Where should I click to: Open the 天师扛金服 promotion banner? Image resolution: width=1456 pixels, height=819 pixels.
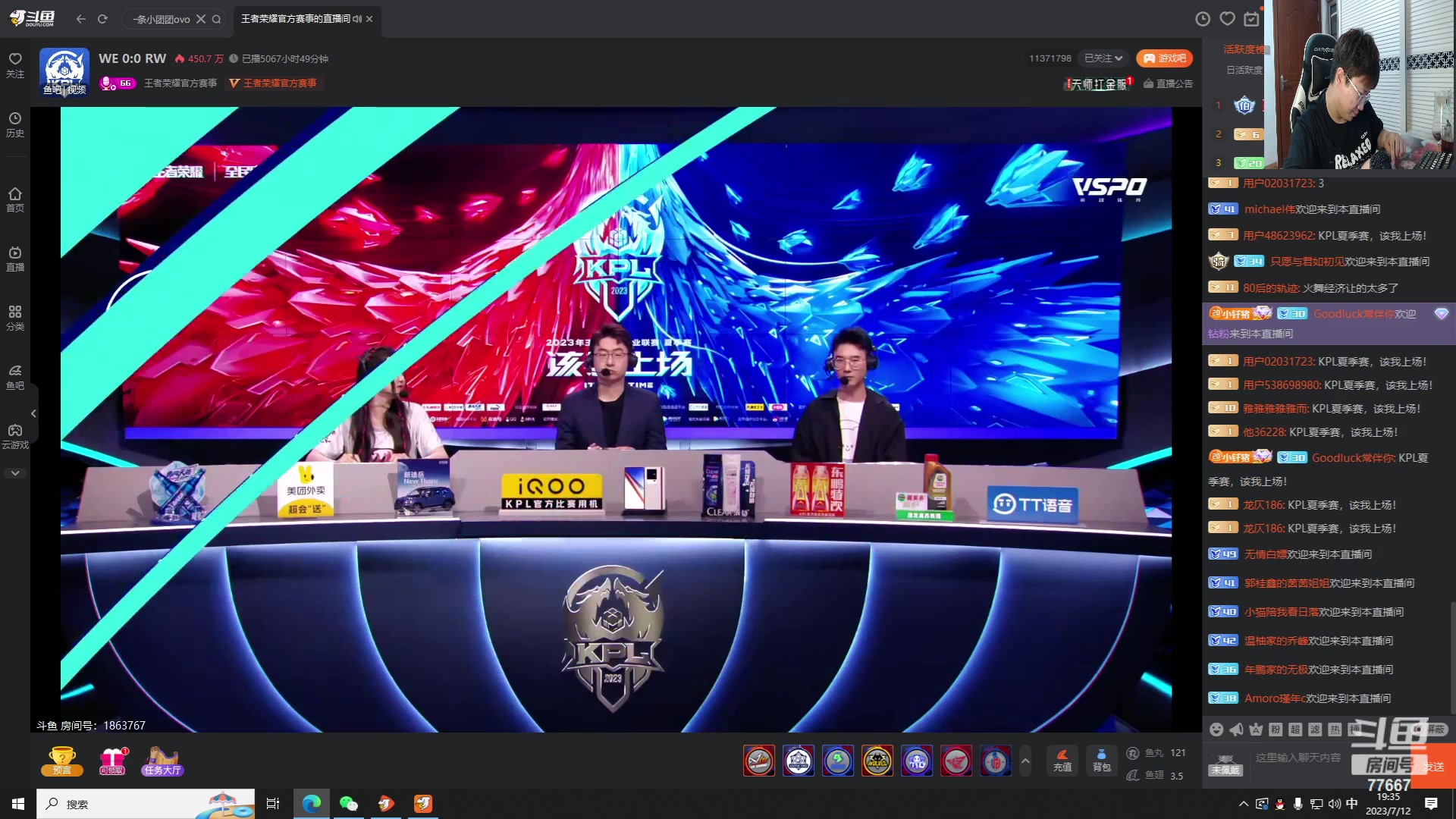(x=1099, y=83)
